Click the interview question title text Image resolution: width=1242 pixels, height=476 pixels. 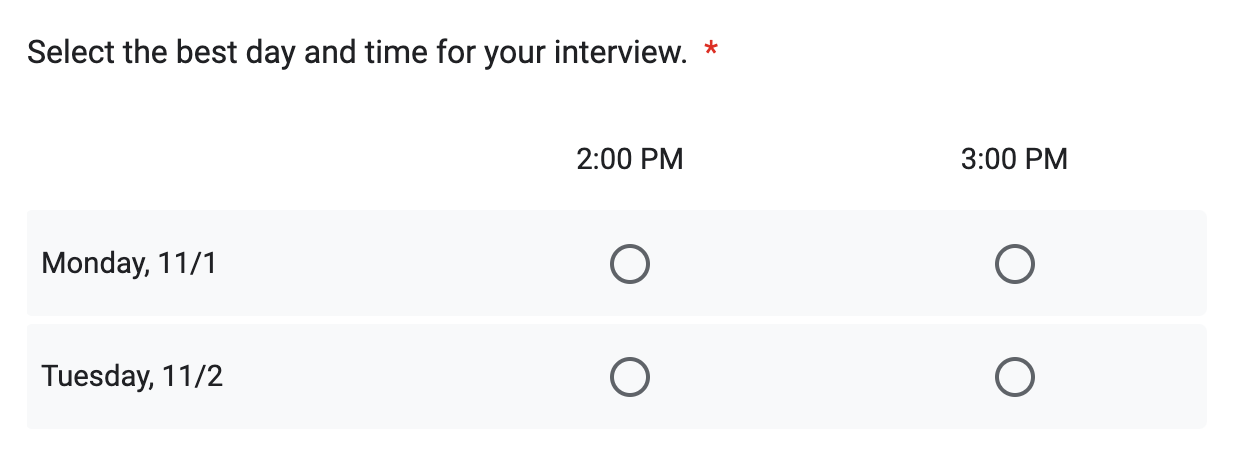click(357, 52)
